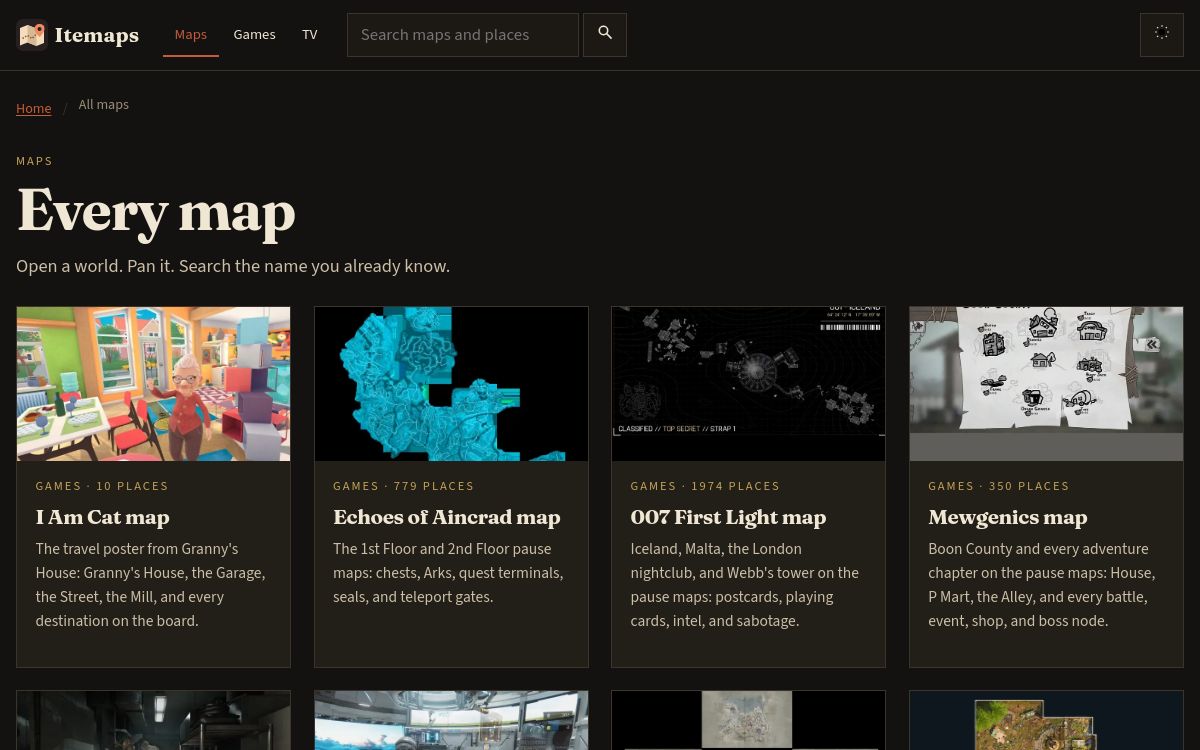Click the magnifier search button

pos(605,35)
